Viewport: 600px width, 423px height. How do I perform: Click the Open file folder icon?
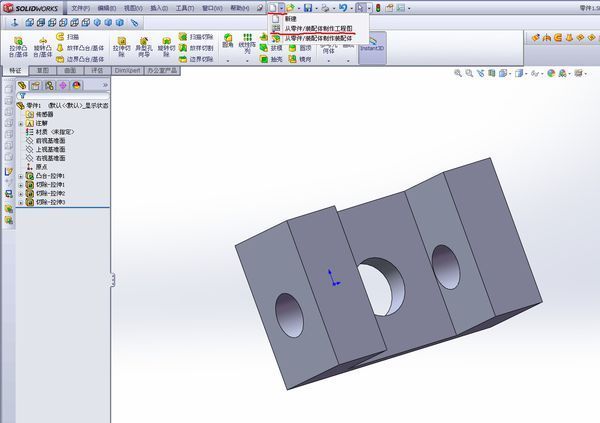pos(290,8)
